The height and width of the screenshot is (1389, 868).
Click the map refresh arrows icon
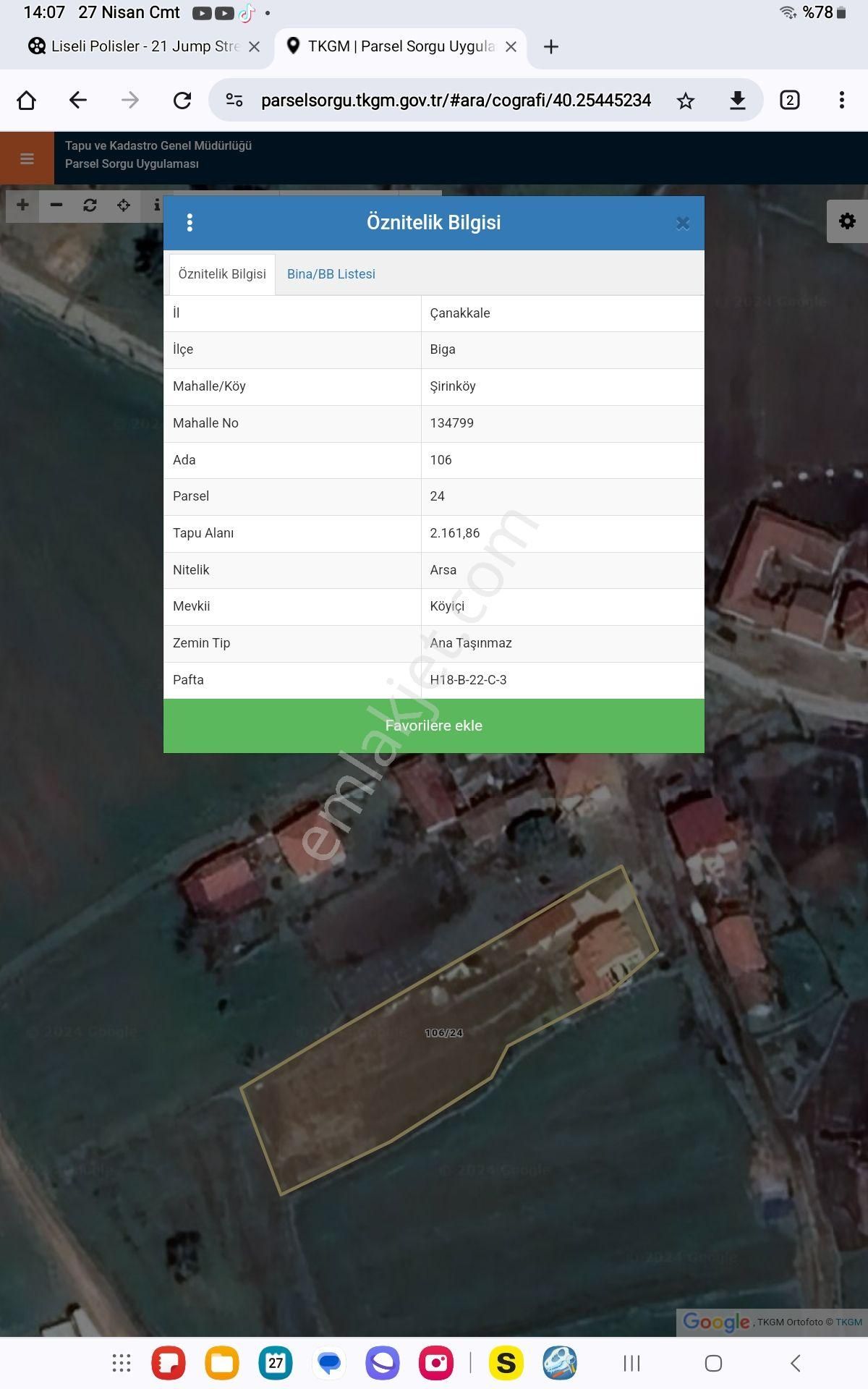tap(90, 205)
